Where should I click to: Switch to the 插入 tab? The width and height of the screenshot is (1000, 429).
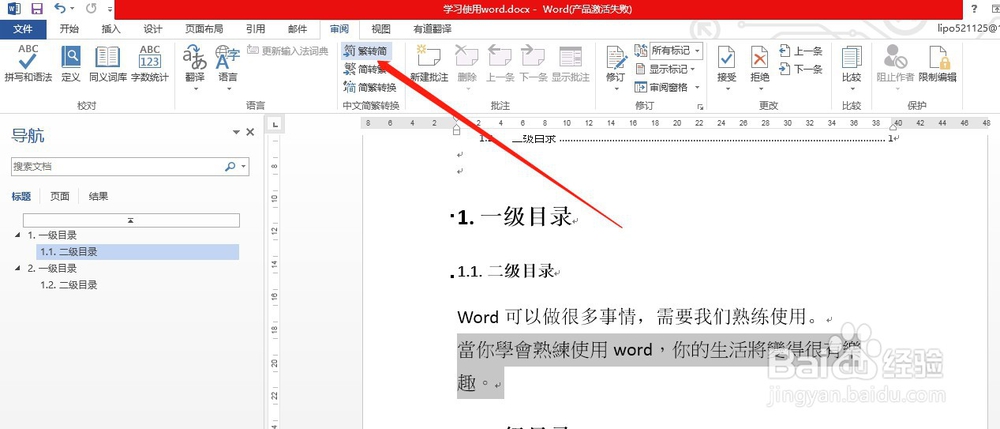[x=111, y=29]
